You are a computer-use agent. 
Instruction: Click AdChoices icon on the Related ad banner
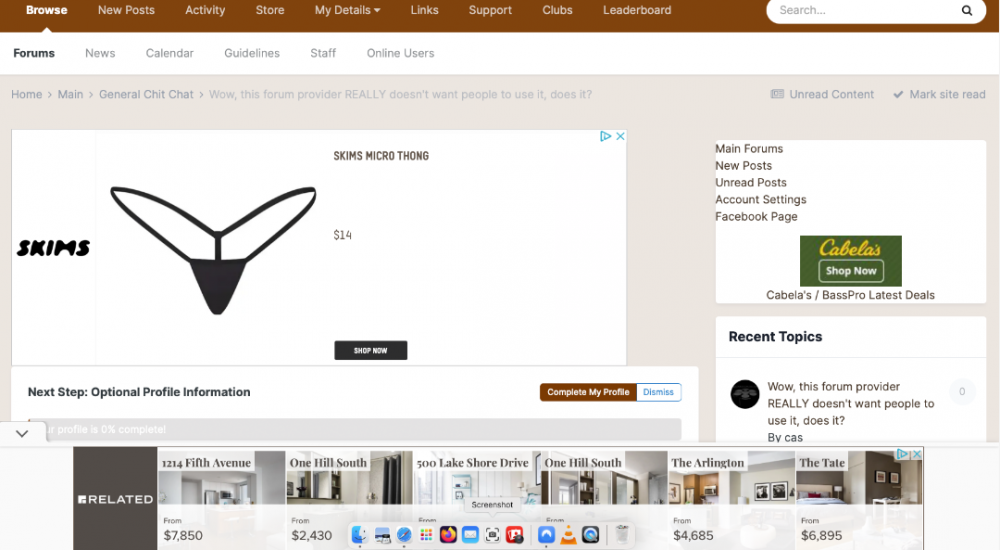coord(902,454)
